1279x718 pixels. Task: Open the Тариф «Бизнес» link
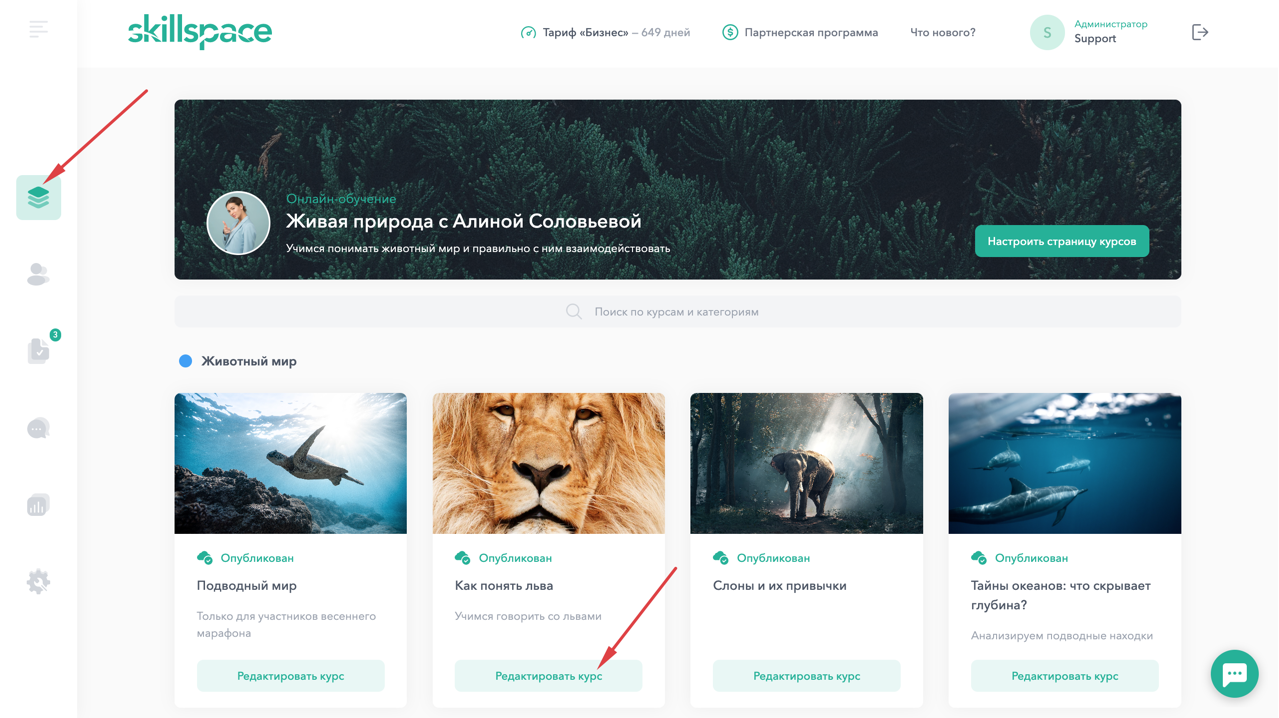pos(616,33)
